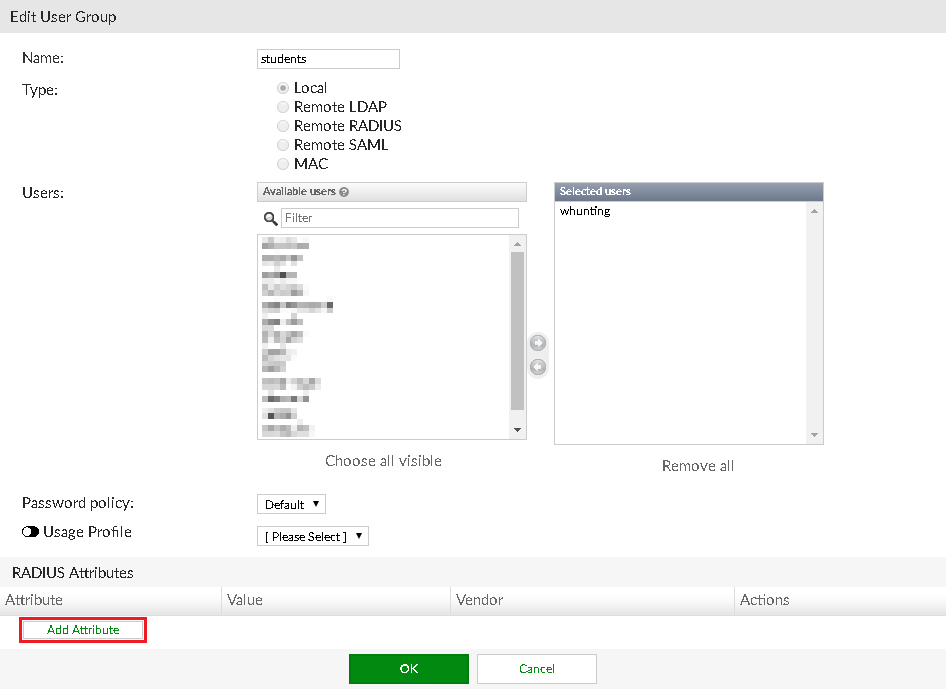Click the Cancel button
The height and width of the screenshot is (689, 946).
(x=537, y=668)
